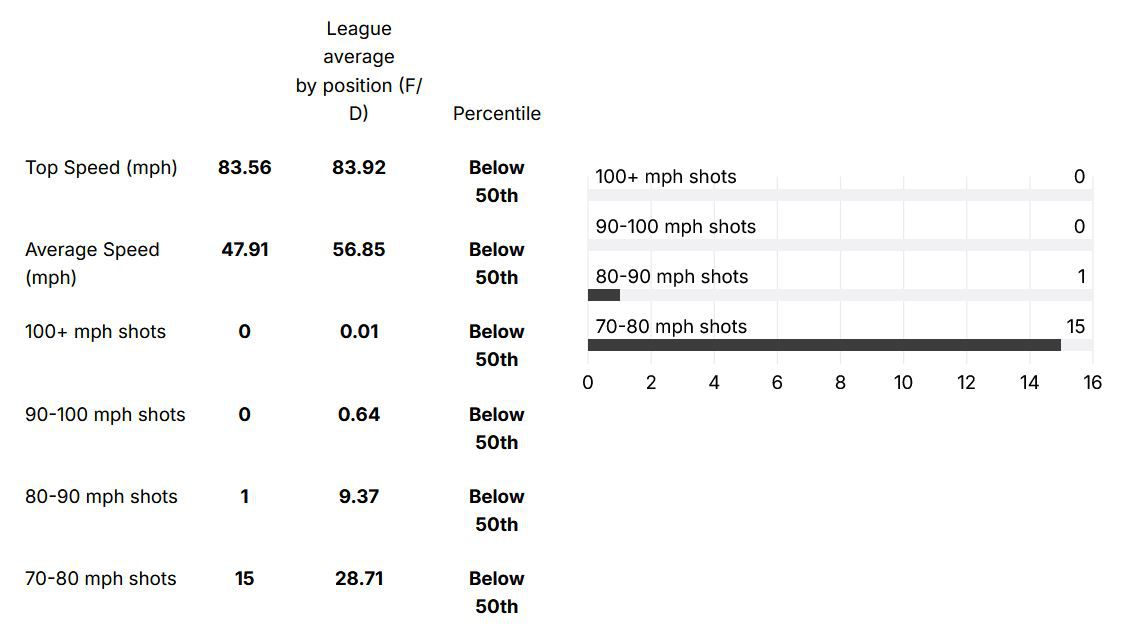This screenshot has width=1141, height=637.
Task: Click the Top Speed (mph) row label
Action: coord(101,168)
